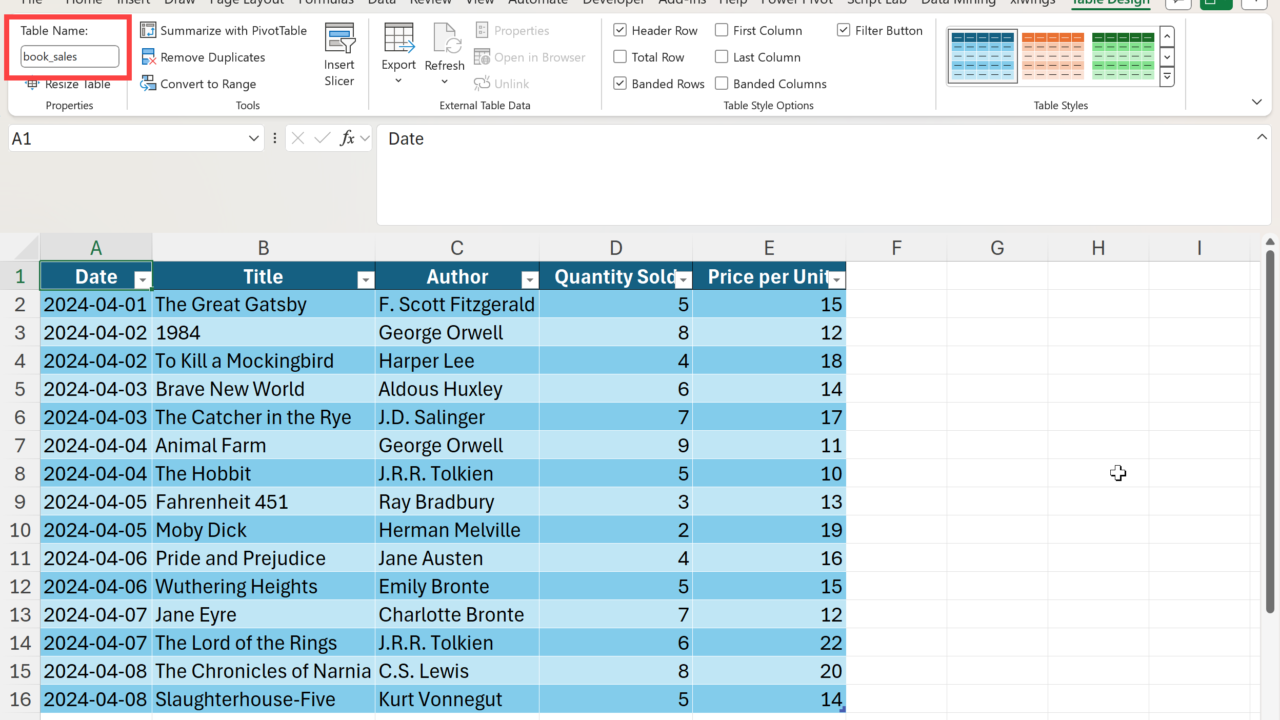The image size is (1280, 720).
Task: Click the Convert to Range icon
Action: point(148,84)
